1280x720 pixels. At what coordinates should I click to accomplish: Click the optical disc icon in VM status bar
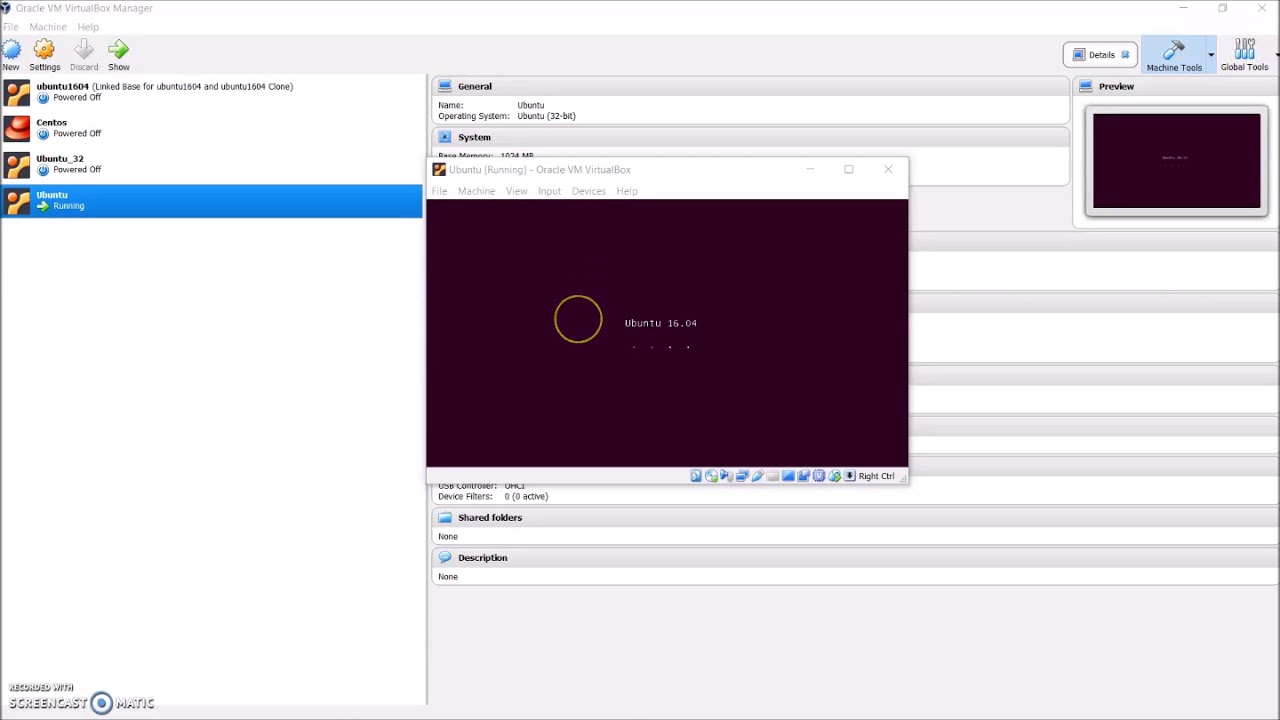click(x=711, y=476)
